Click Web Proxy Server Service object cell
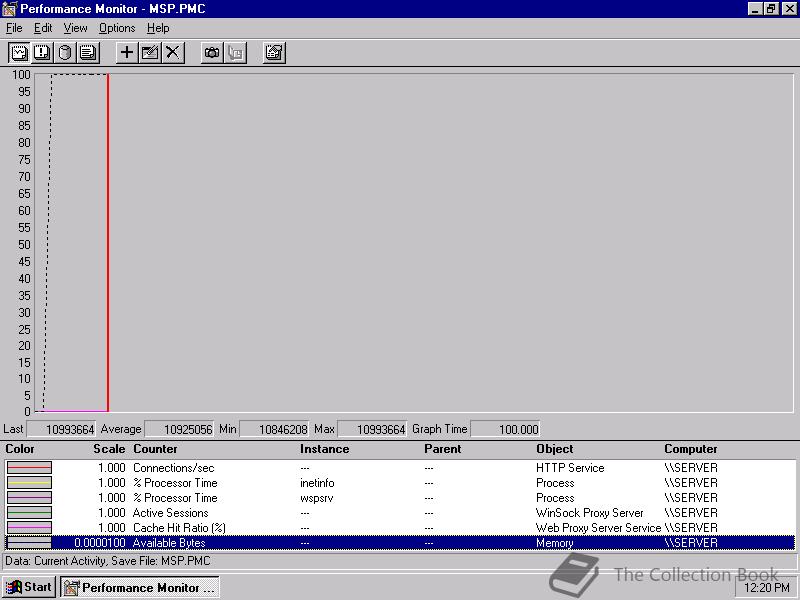 click(598, 528)
